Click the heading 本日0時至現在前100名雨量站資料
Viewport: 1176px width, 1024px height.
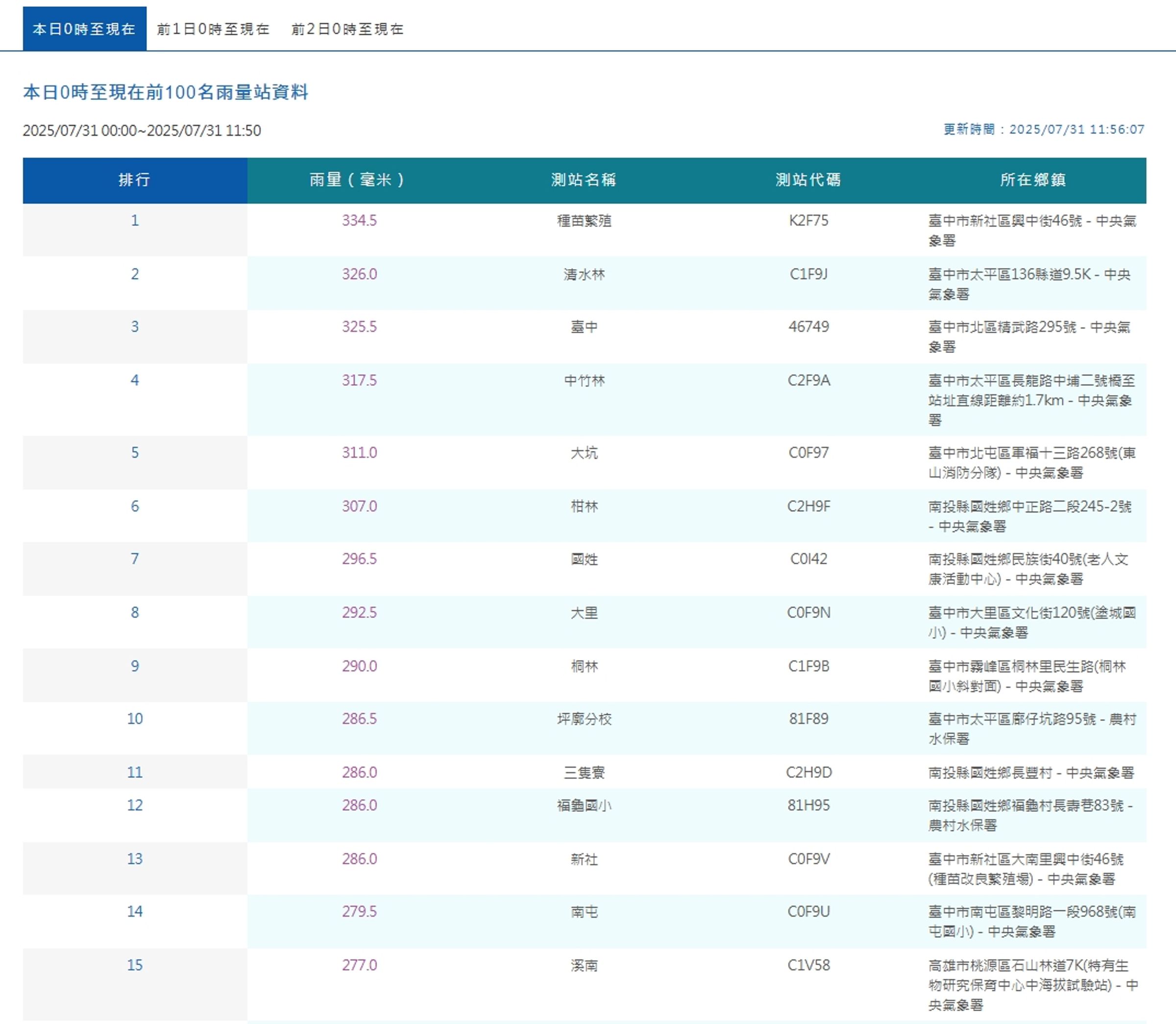point(166,92)
